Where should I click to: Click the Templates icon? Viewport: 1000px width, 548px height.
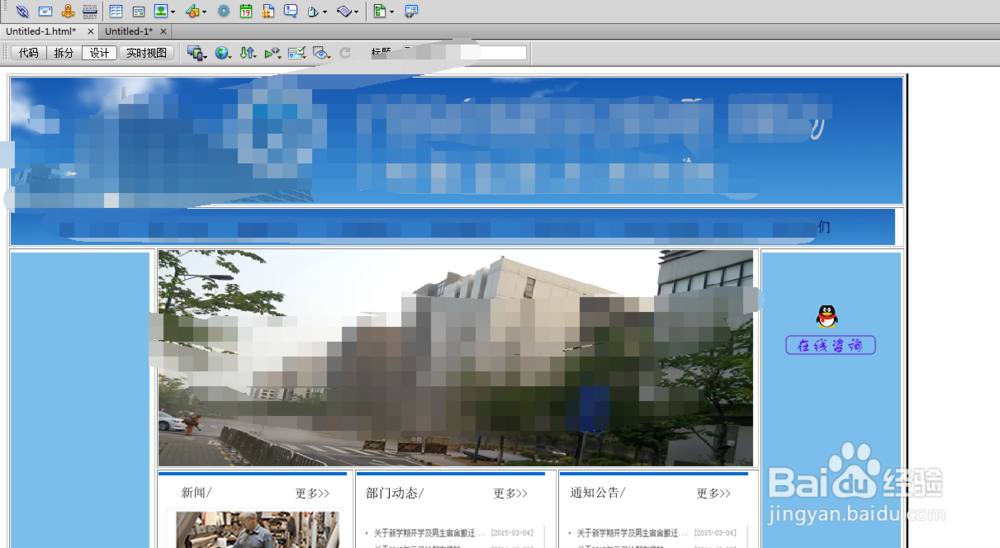380,11
